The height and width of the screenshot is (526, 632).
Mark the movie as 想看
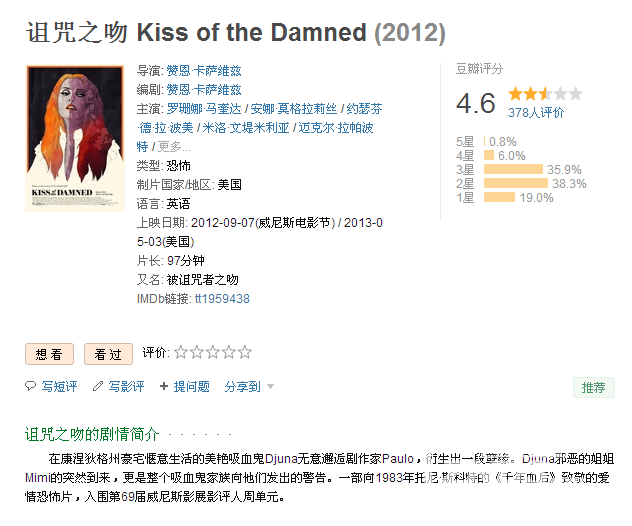49,354
